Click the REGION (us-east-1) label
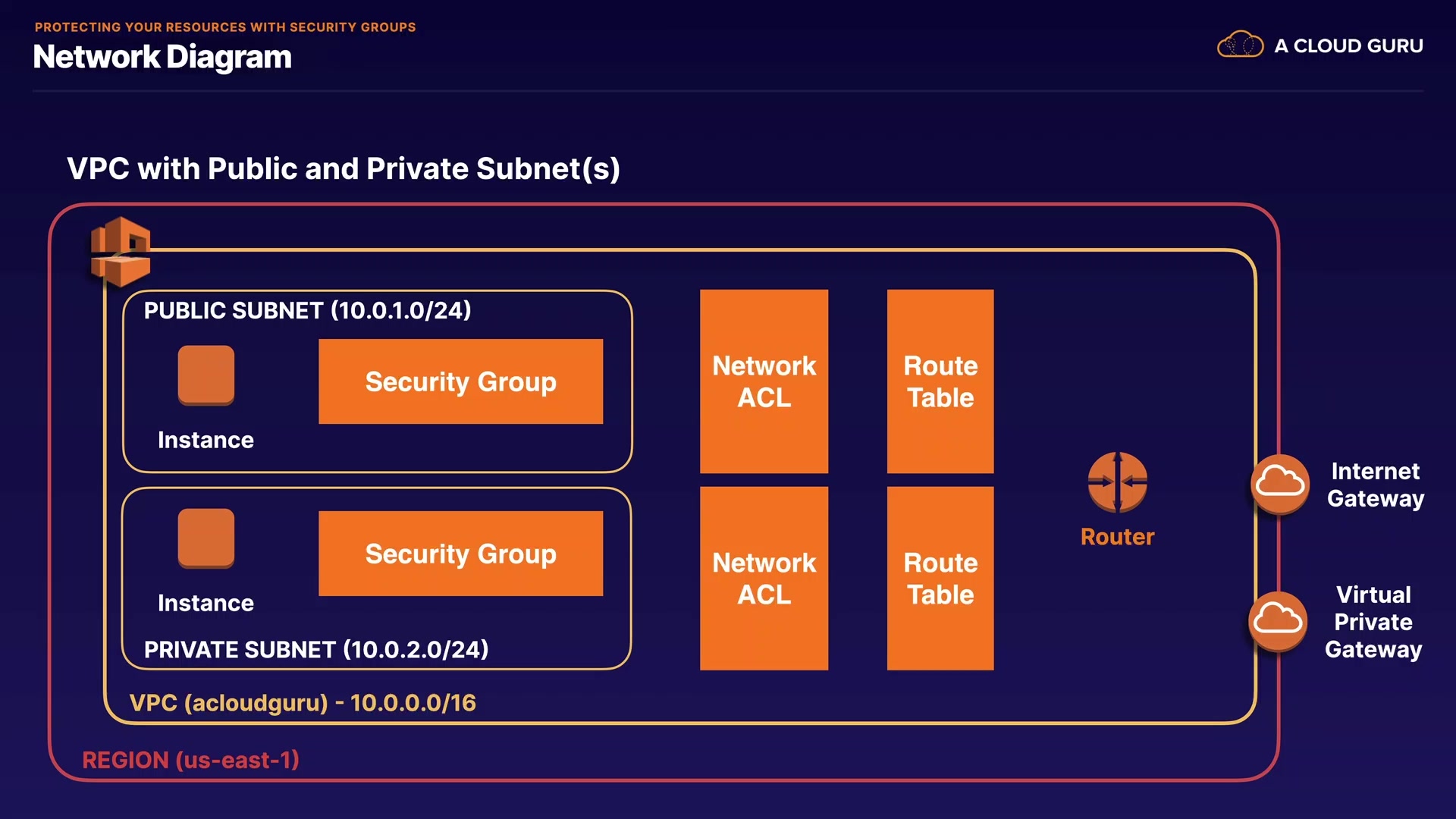 coord(190,760)
